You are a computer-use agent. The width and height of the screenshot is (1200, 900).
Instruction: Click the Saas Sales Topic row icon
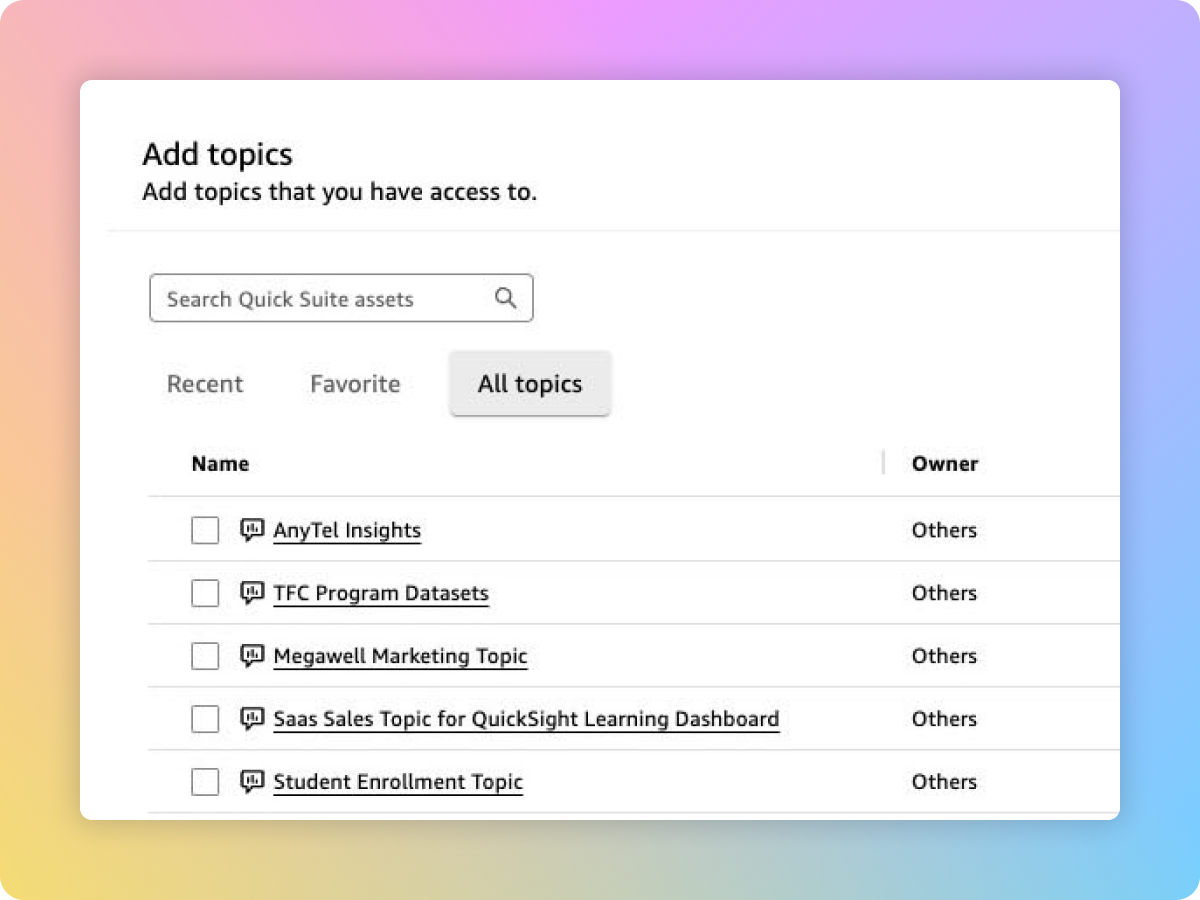252,719
